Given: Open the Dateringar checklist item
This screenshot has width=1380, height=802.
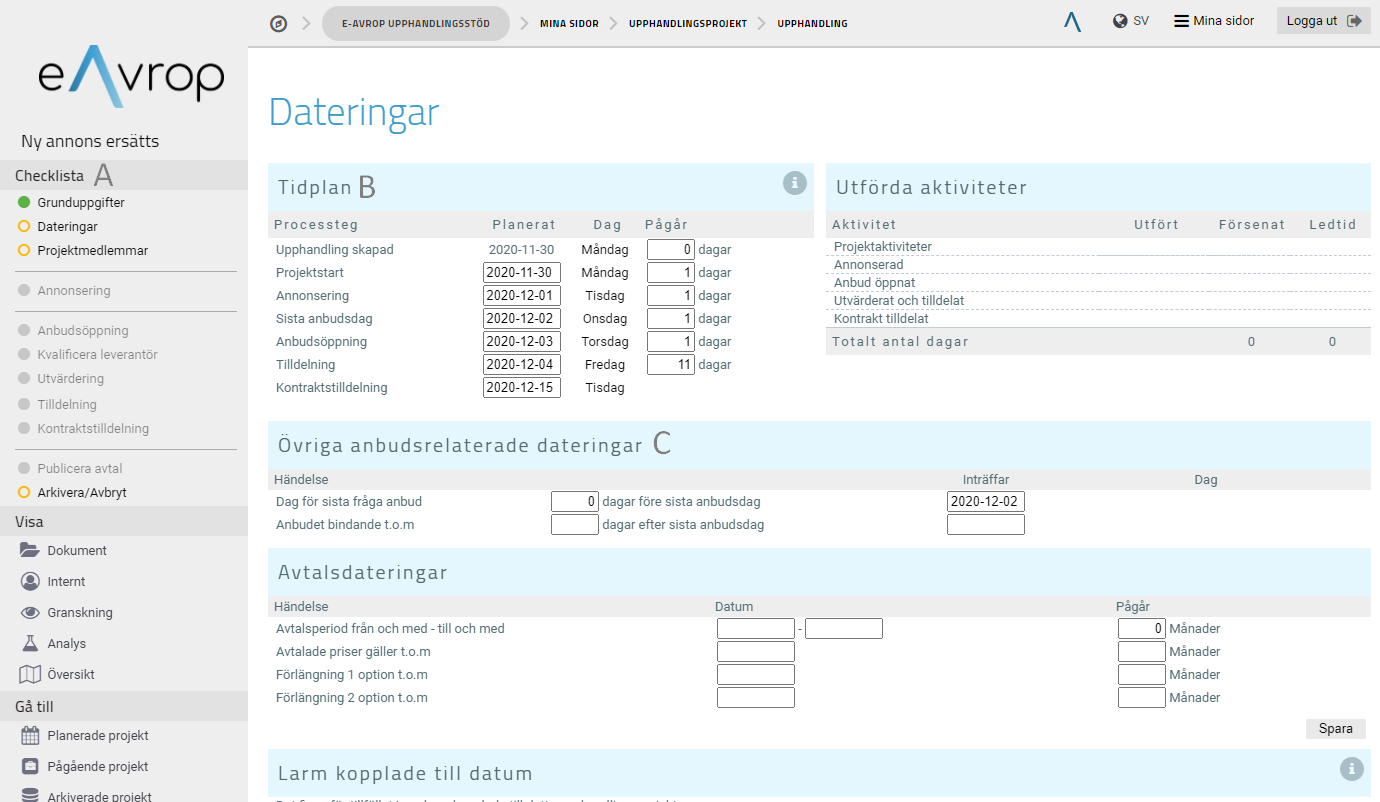Looking at the screenshot, I should [68, 227].
